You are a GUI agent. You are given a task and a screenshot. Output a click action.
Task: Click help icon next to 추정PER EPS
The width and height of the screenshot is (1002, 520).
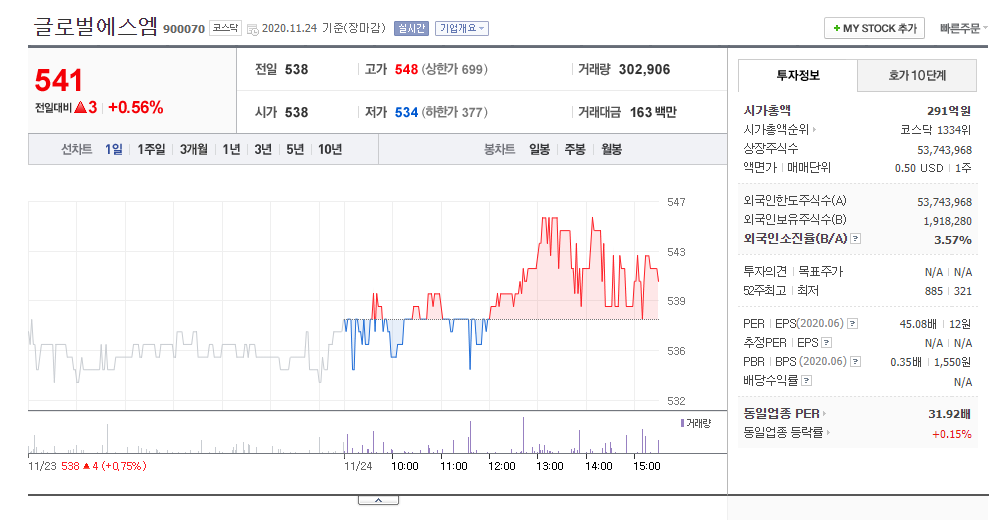click(x=826, y=342)
